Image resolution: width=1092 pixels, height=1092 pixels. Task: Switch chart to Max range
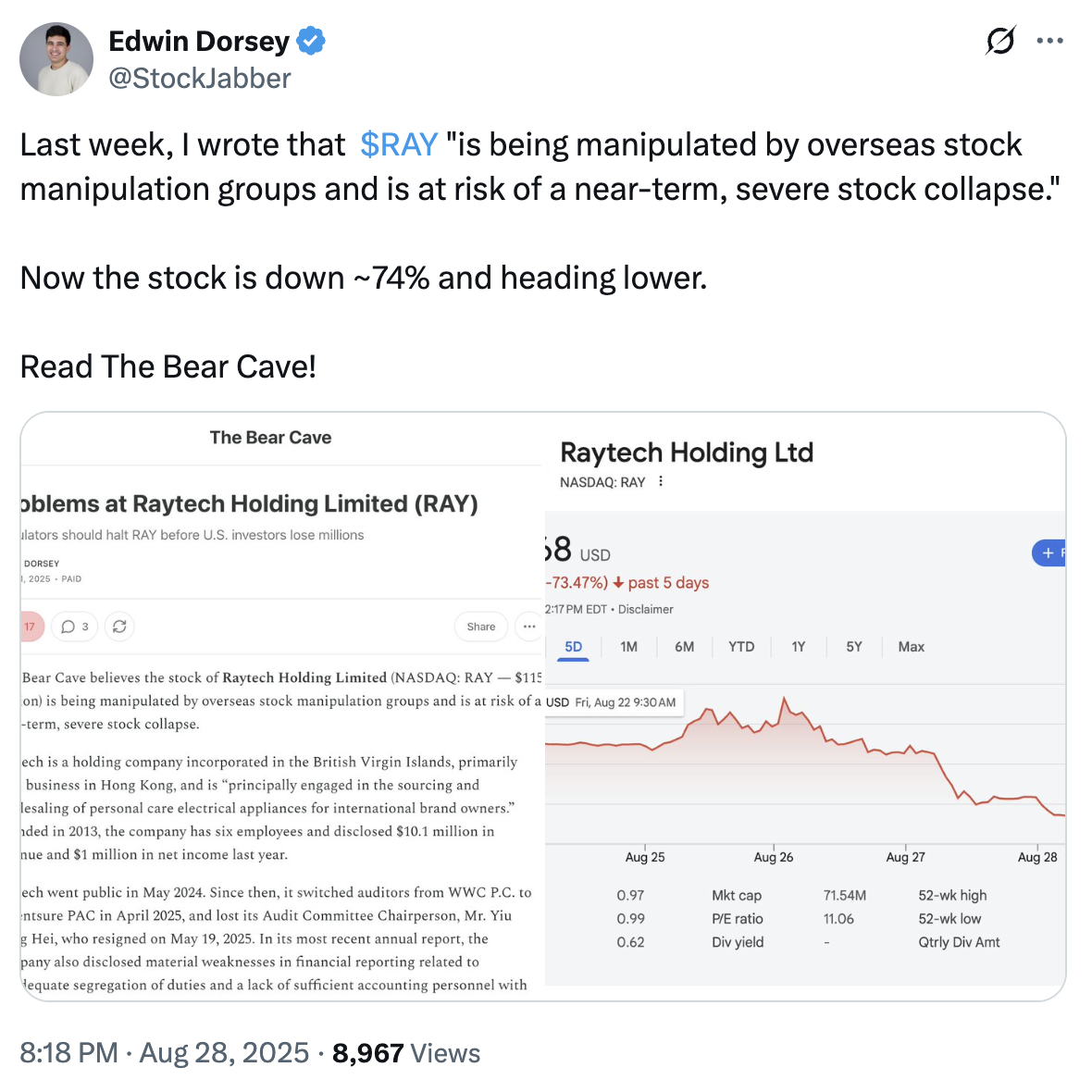(x=912, y=647)
